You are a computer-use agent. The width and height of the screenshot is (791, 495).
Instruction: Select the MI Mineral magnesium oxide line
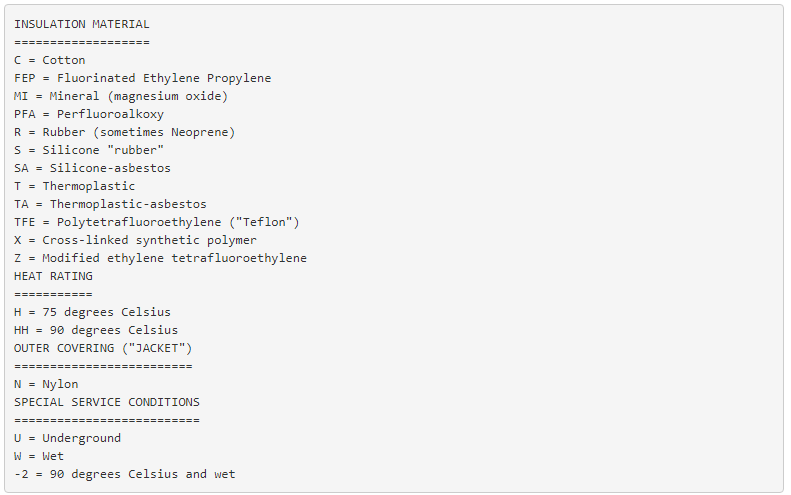(x=121, y=96)
